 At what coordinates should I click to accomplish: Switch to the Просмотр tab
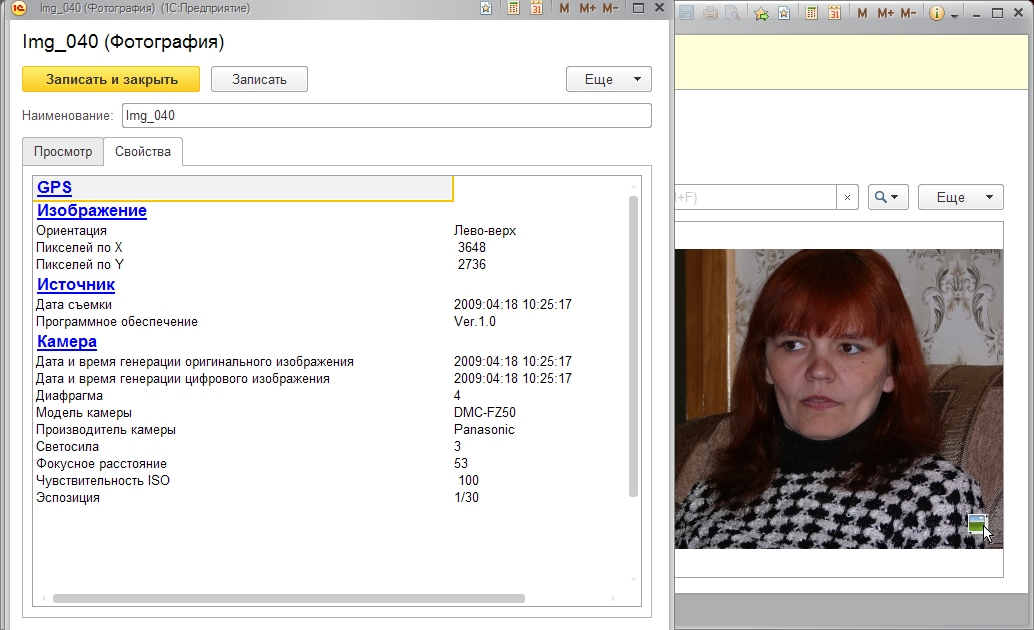click(63, 152)
